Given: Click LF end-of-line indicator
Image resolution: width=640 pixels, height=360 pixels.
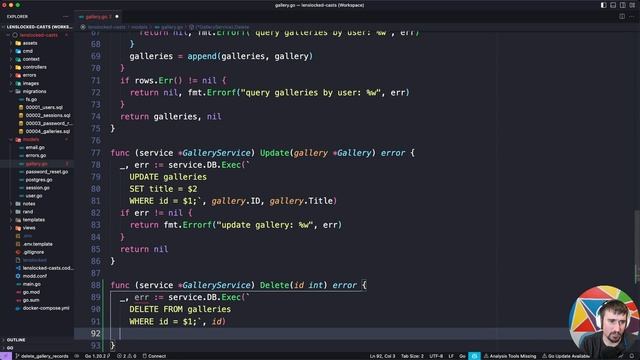Looking at the screenshot, I should pos(451,356).
